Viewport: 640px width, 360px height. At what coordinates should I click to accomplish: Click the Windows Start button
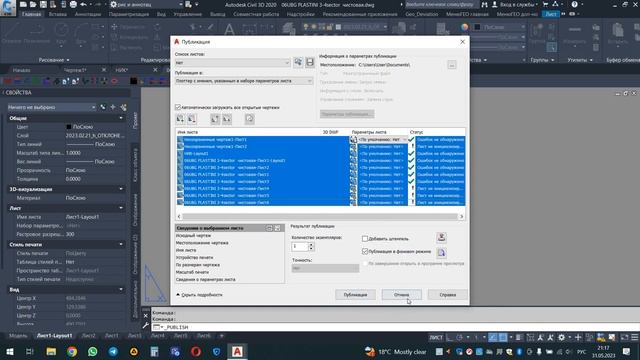10,351
